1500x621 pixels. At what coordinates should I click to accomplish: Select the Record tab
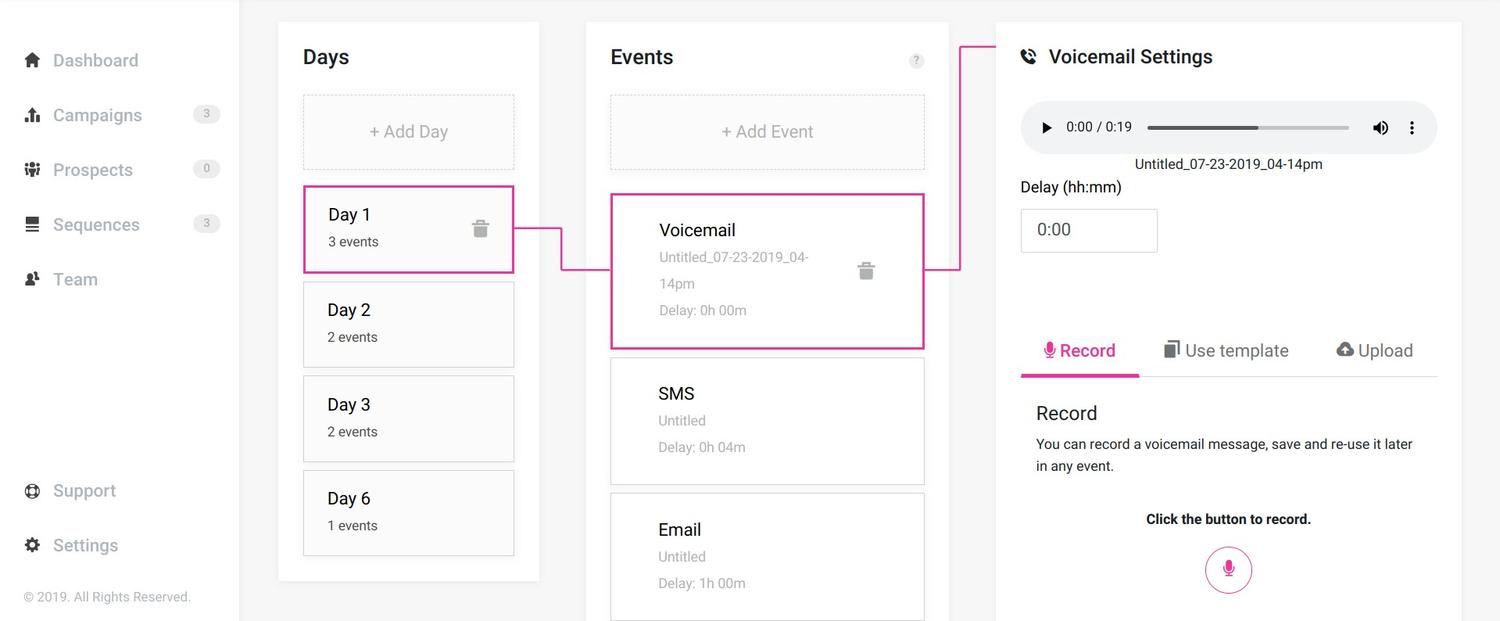click(x=1079, y=350)
